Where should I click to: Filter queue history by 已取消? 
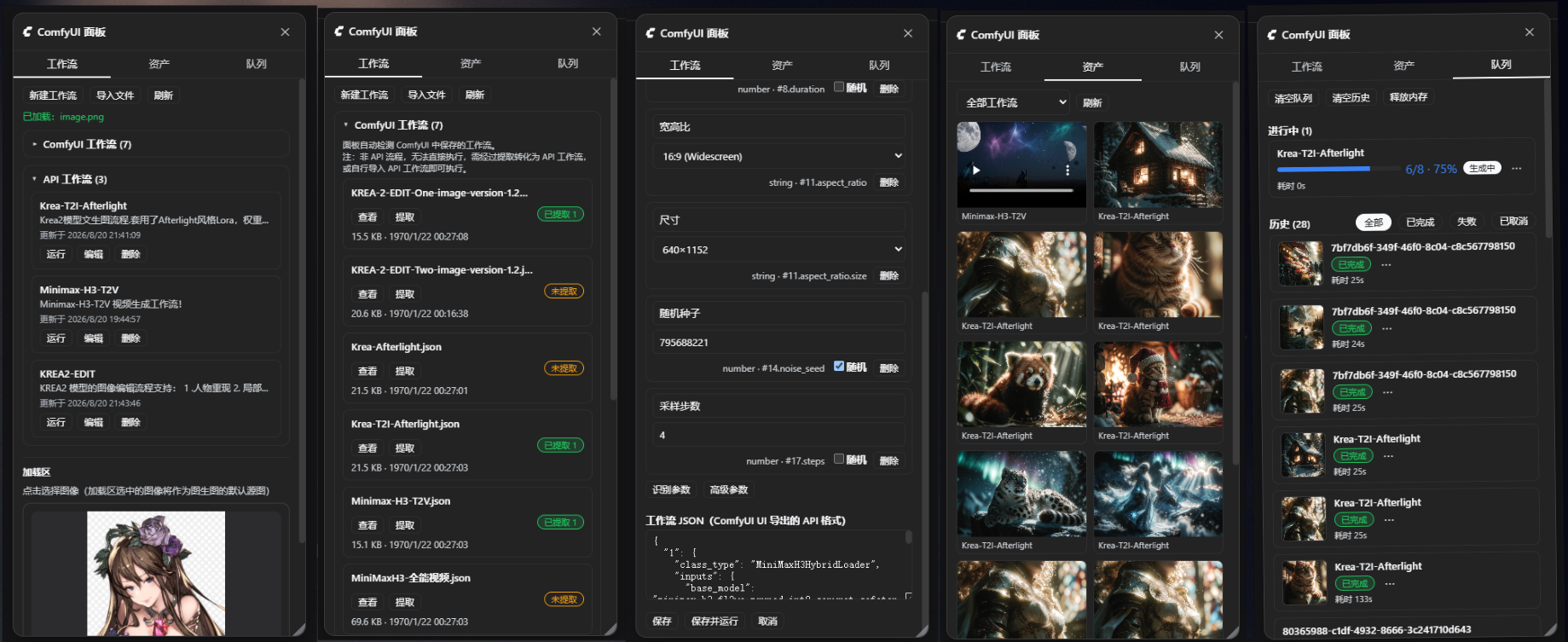[x=1513, y=222]
